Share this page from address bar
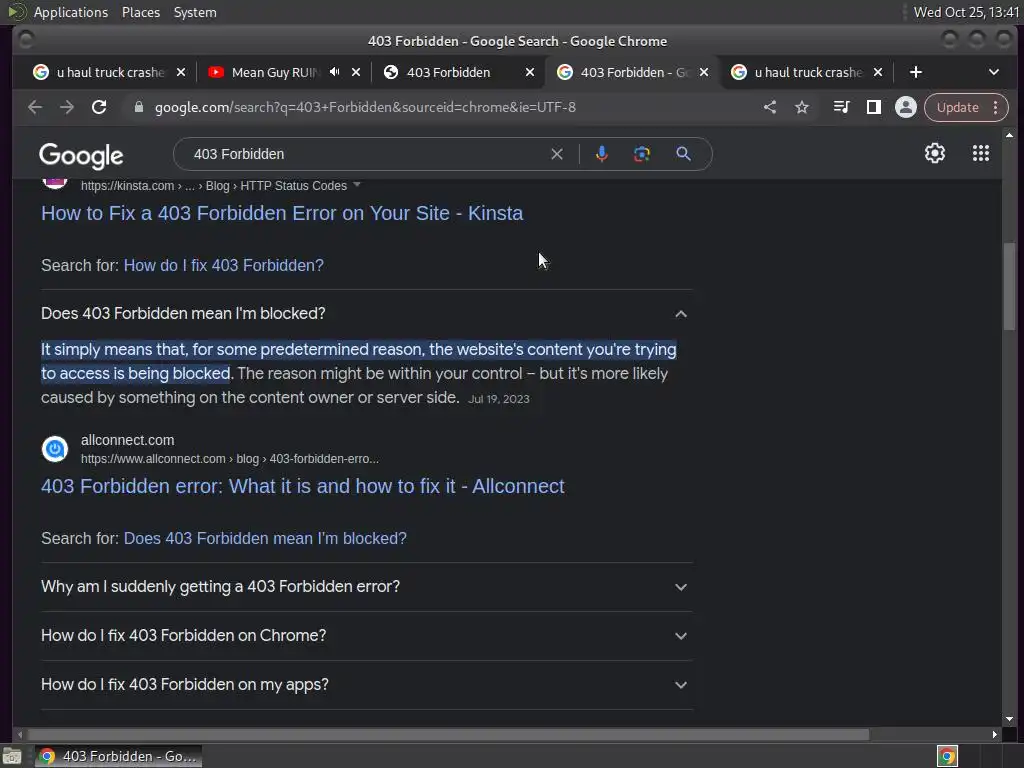This screenshot has height=768, width=1024. coord(770,107)
